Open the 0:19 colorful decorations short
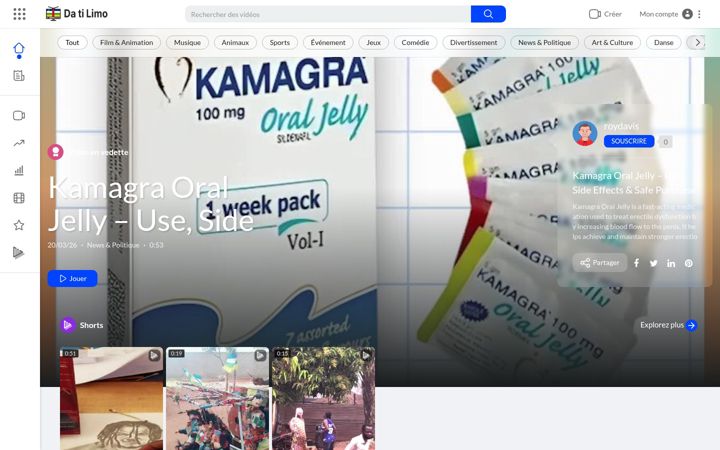This screenshot has height=450, width=720. click(218, 399)
